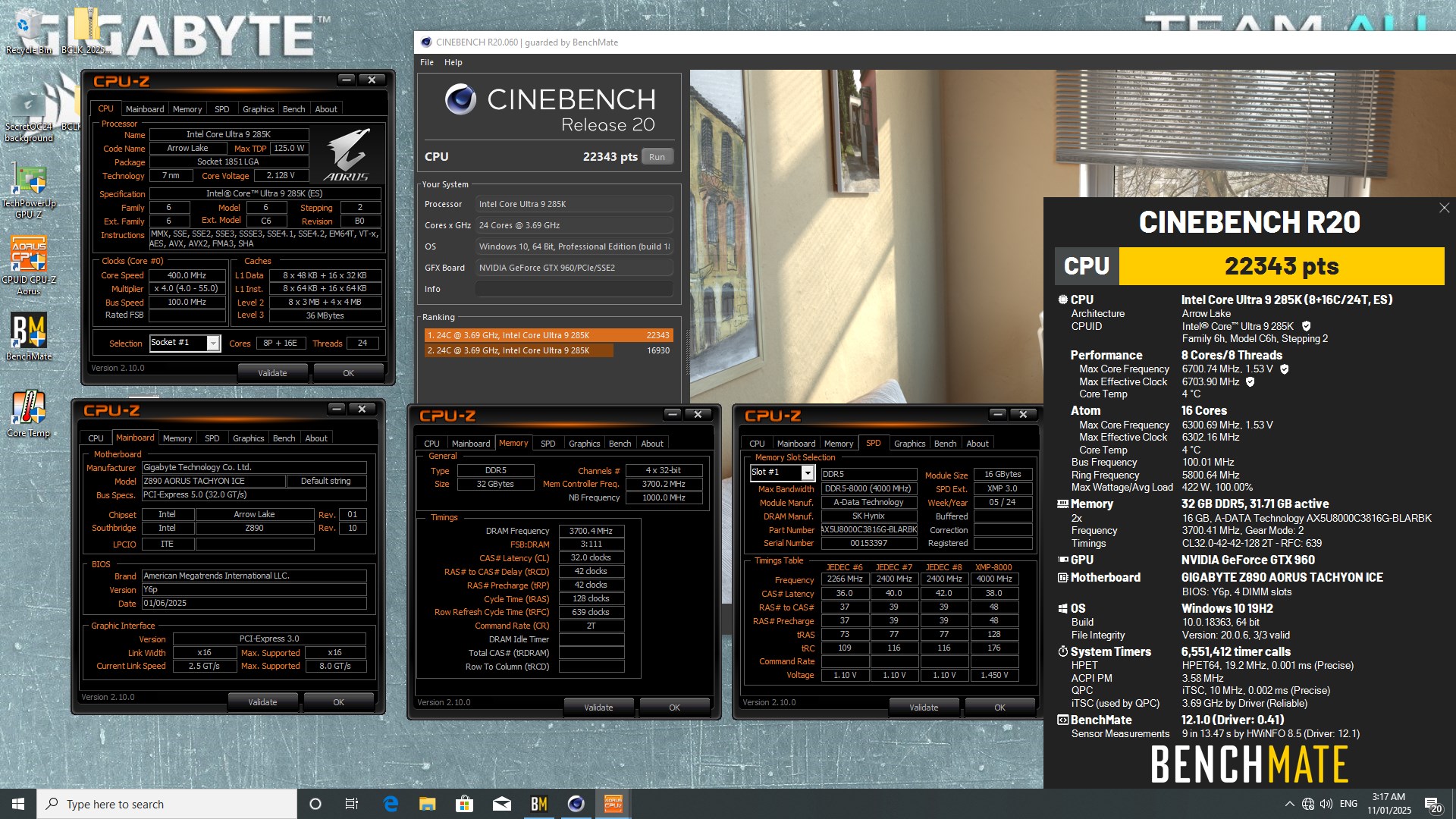Open the Mail app from the taskbar
Viewport: 1456px width, 819px height.
click(502, 804)
